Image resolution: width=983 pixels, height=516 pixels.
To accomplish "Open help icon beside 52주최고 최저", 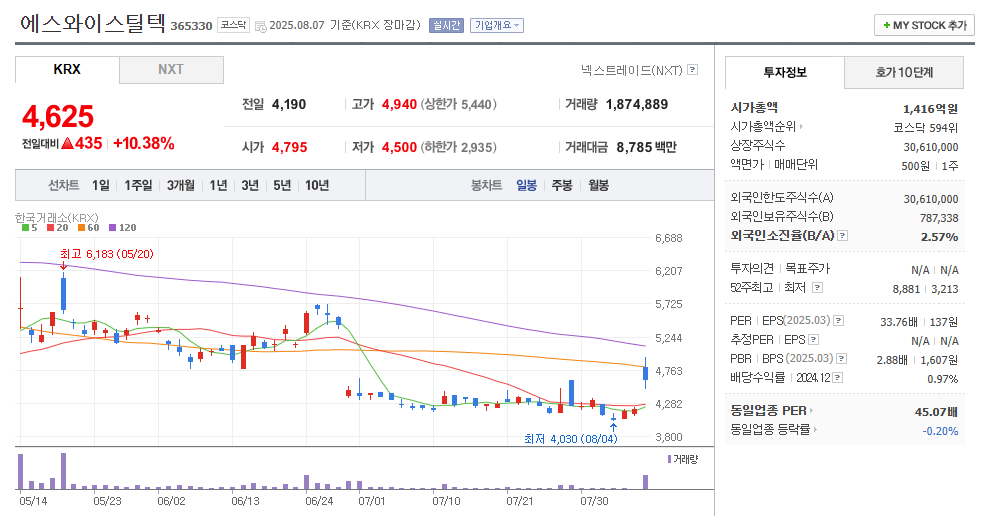I will coord(817,287).
